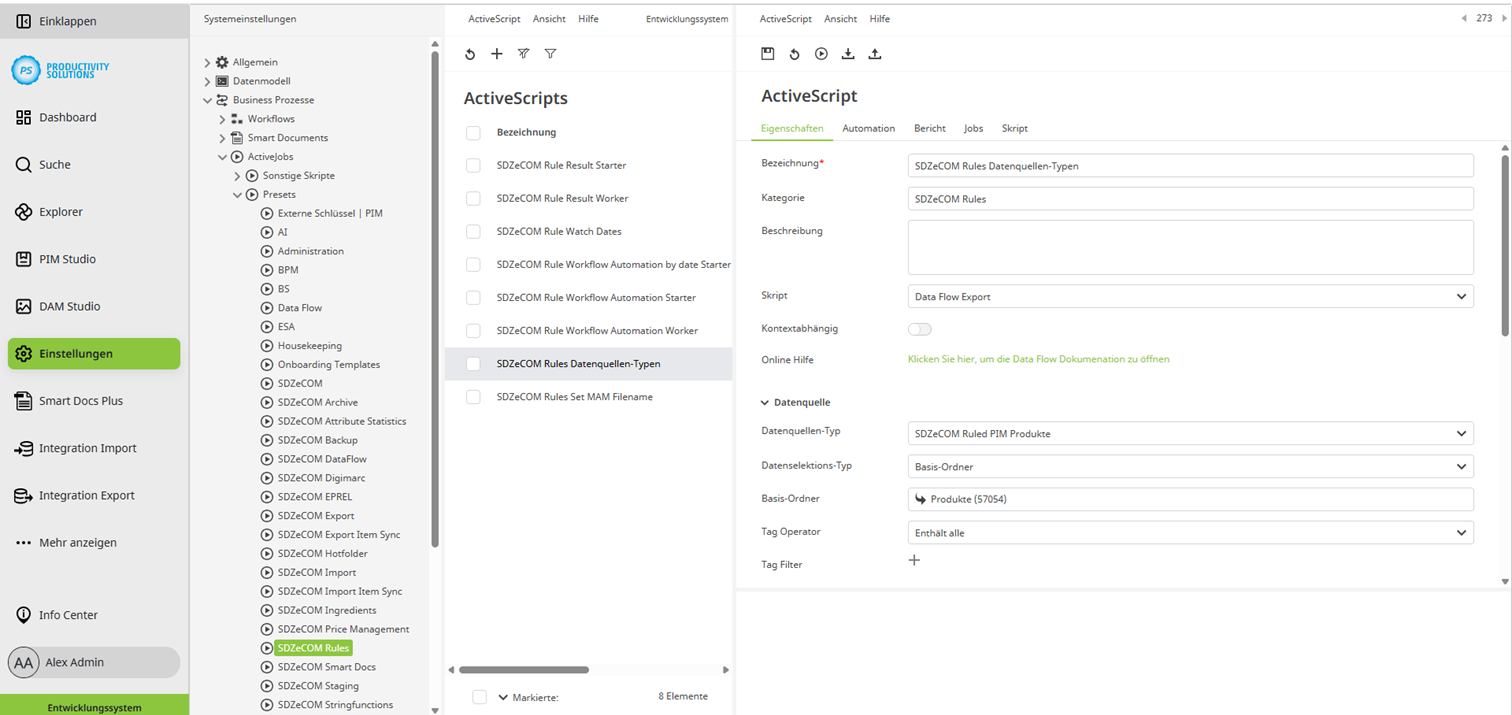1512x715 pixels.
Task: Save the ActiveScript using the disk icon
Action: pos(767,53)
